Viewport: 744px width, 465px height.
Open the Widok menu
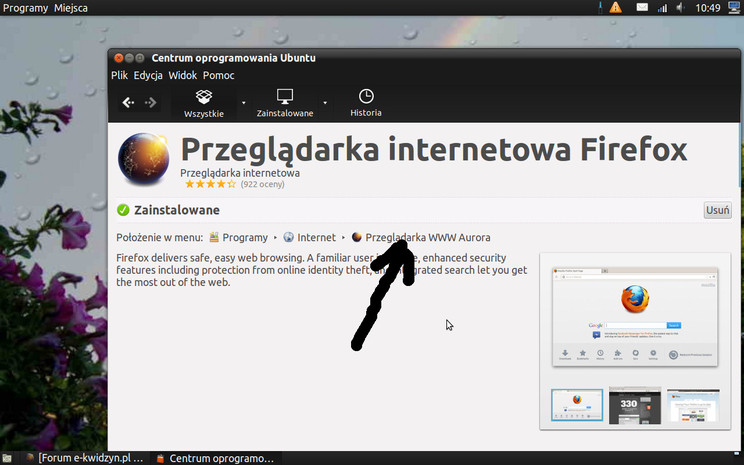[182, 75]
